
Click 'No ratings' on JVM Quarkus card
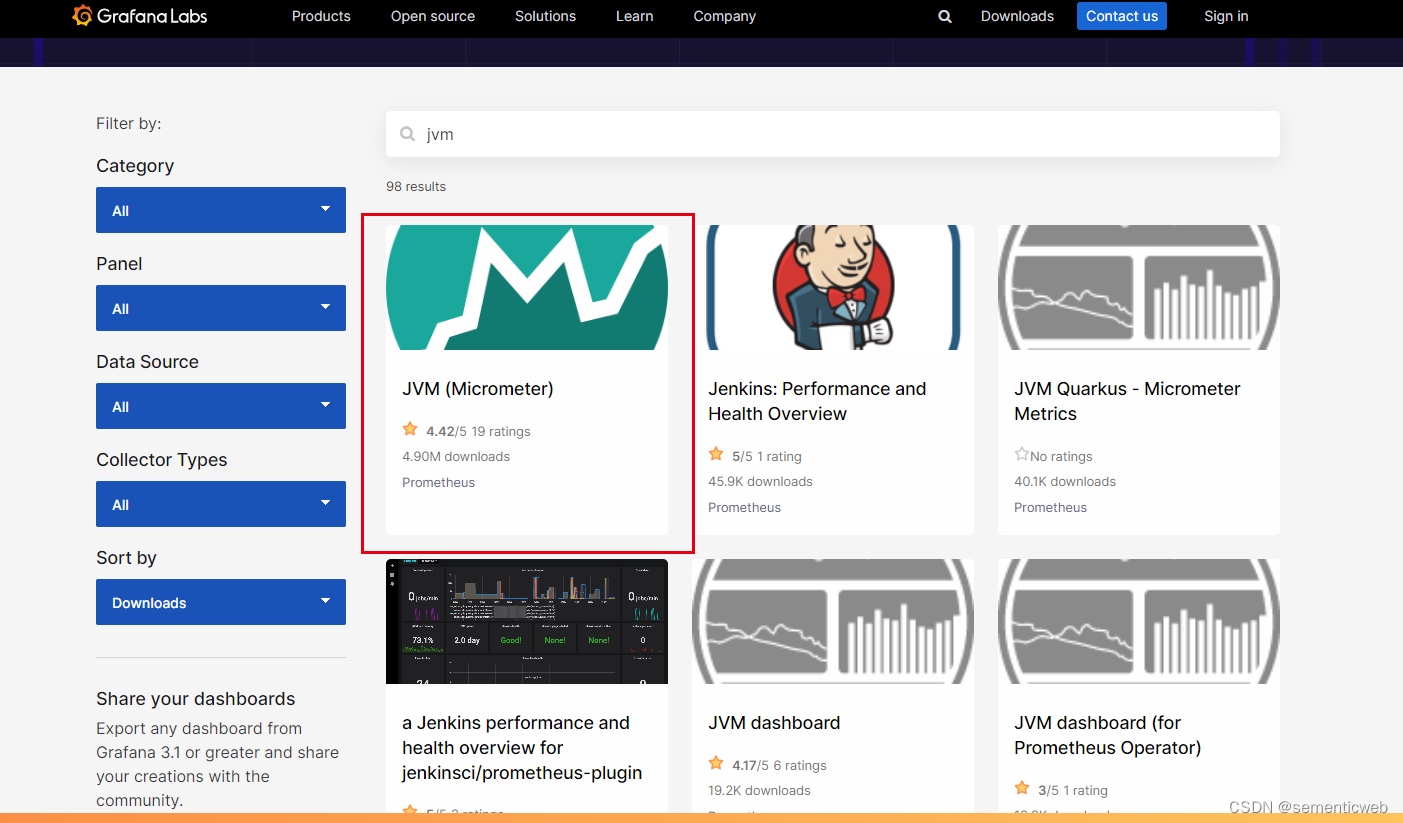(x=1061, y=457)
